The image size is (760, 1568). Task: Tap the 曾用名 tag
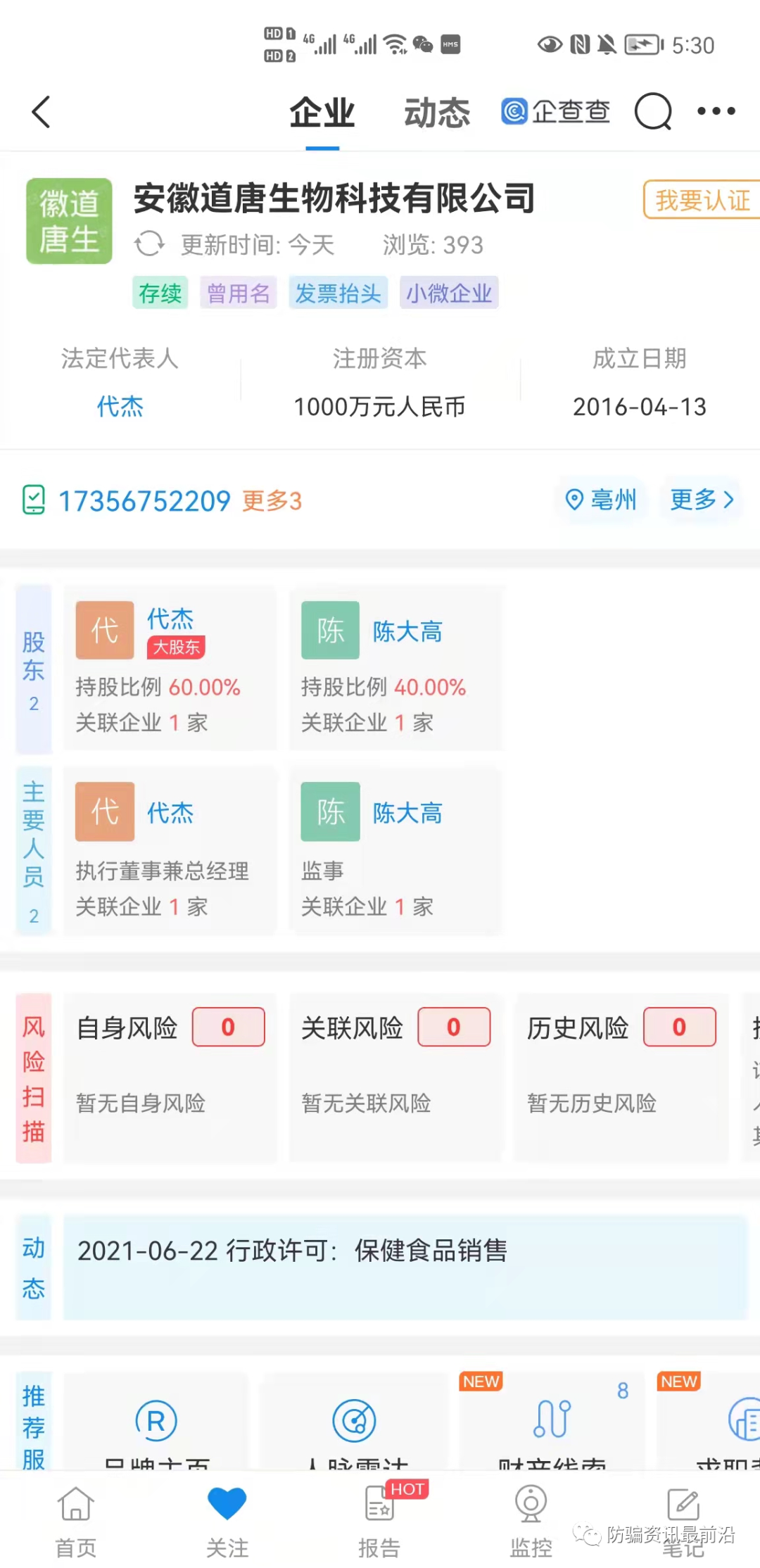tap(239, 293)
